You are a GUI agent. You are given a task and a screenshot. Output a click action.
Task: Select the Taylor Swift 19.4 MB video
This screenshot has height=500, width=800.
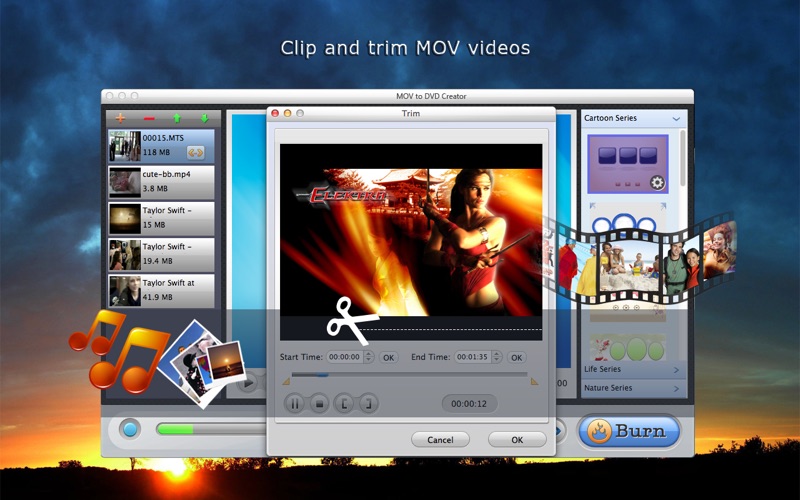161,254
